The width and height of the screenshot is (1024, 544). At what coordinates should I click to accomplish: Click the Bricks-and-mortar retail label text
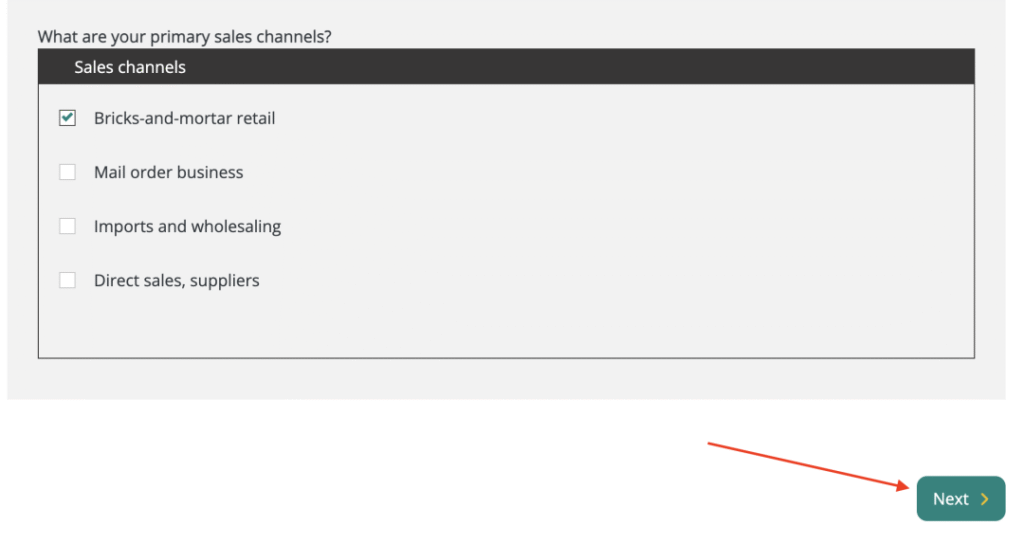coord(184,118)
